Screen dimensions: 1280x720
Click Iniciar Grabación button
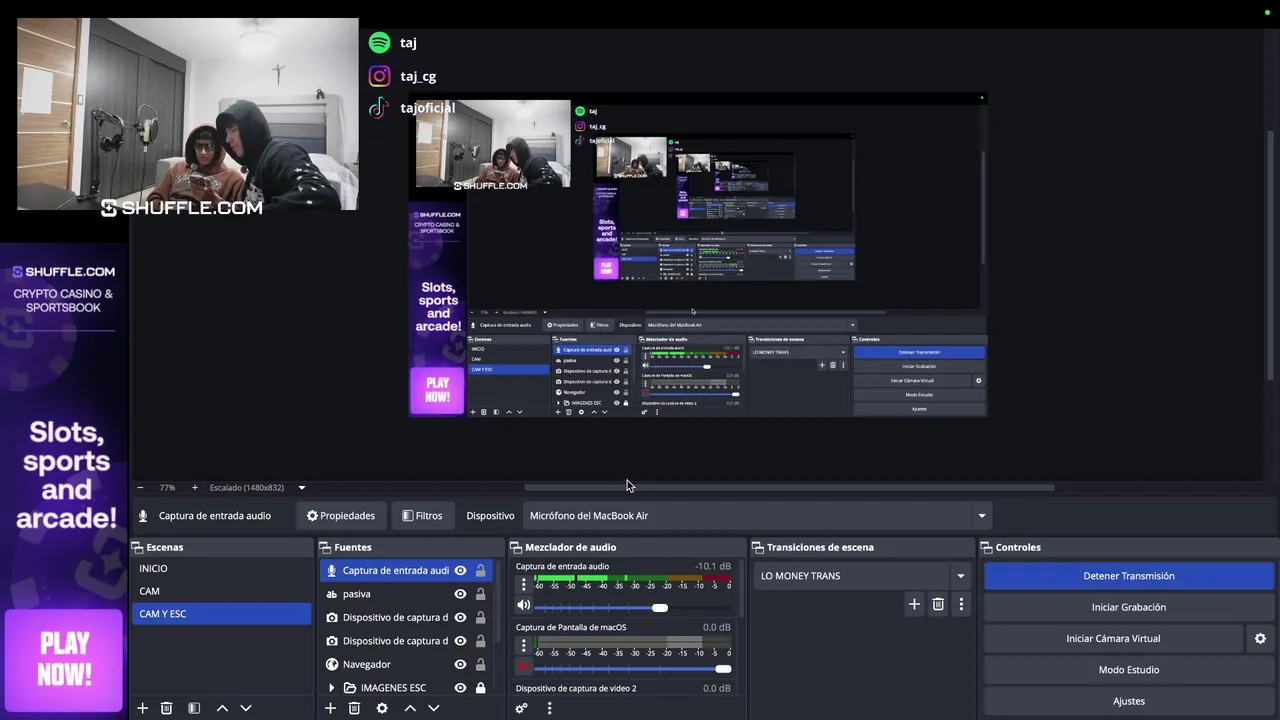click(1128, 607)
